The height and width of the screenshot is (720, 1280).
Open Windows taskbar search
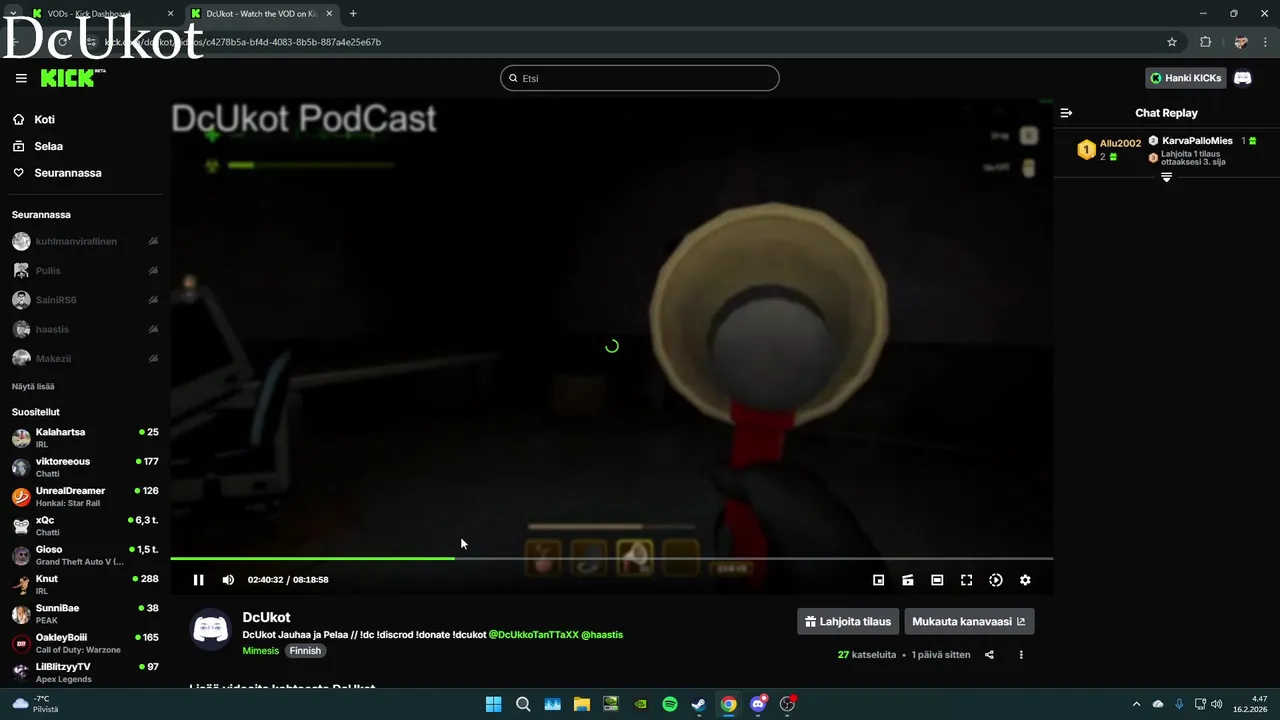click(523, 704)
